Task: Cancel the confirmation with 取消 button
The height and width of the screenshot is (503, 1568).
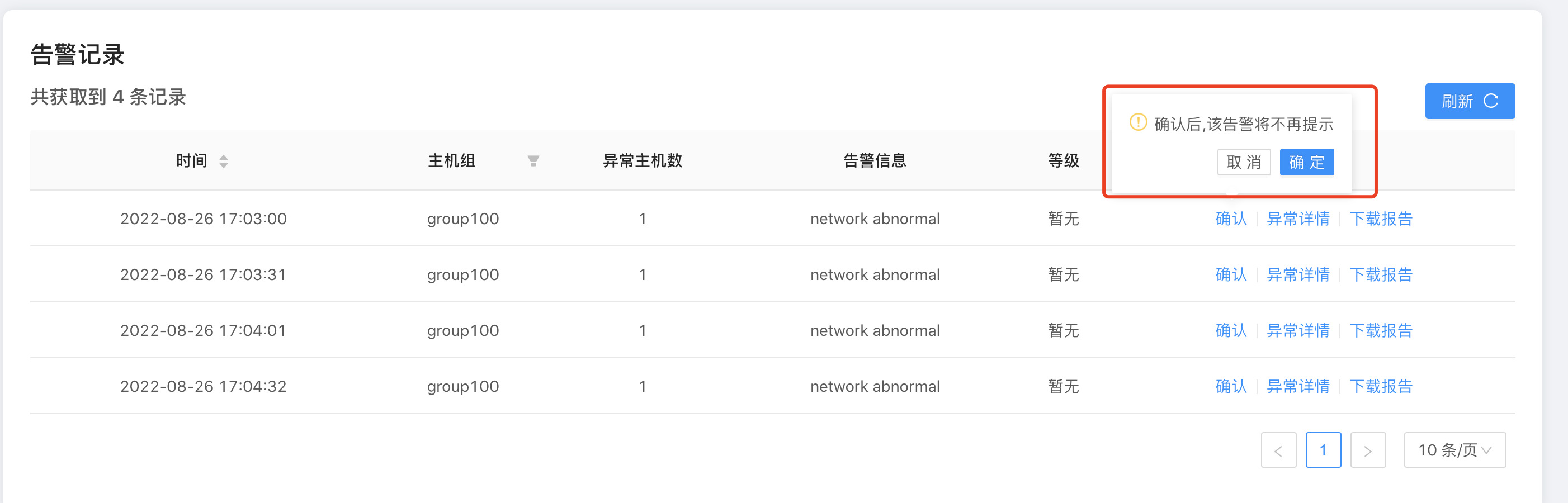Action: pos(1244,163)
